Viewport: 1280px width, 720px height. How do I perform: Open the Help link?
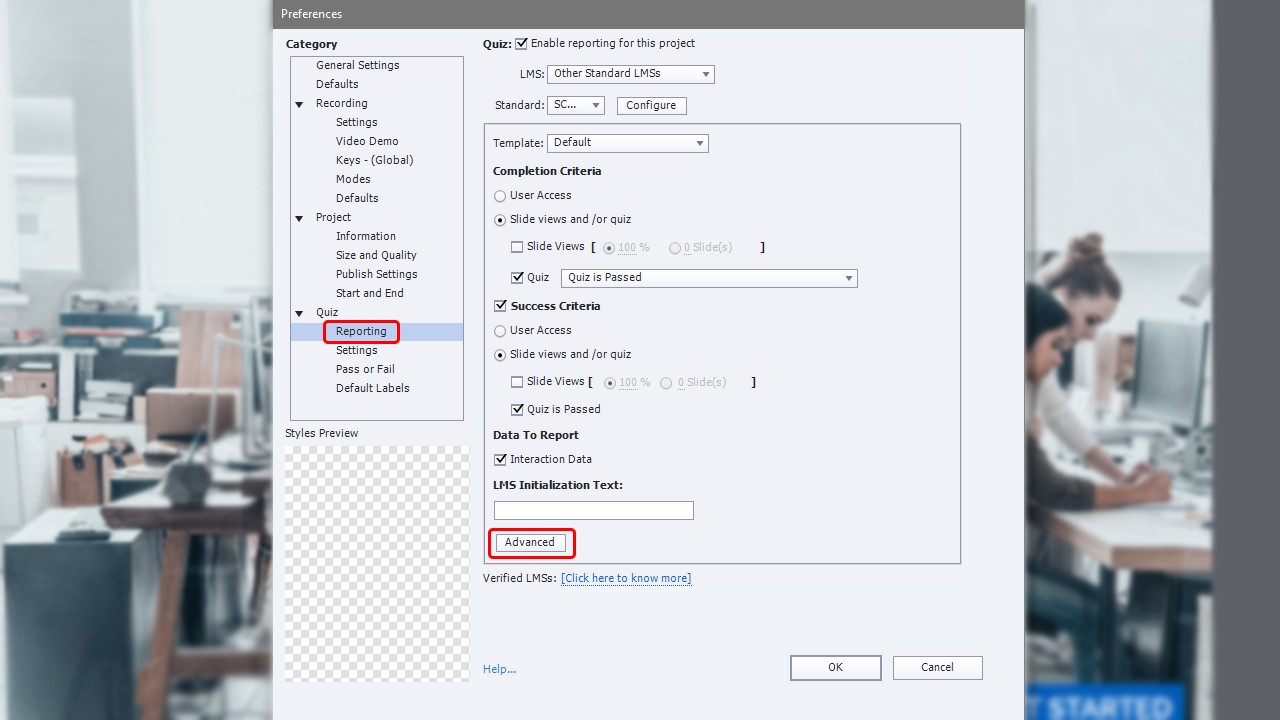click(x=500, y=669)
